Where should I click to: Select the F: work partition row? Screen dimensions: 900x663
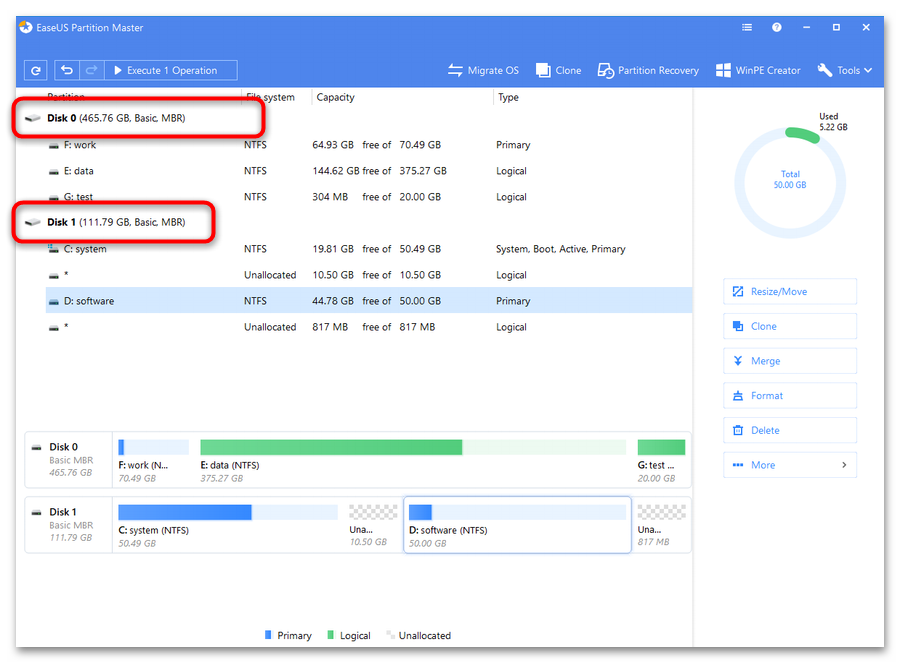tap(368, 145)
